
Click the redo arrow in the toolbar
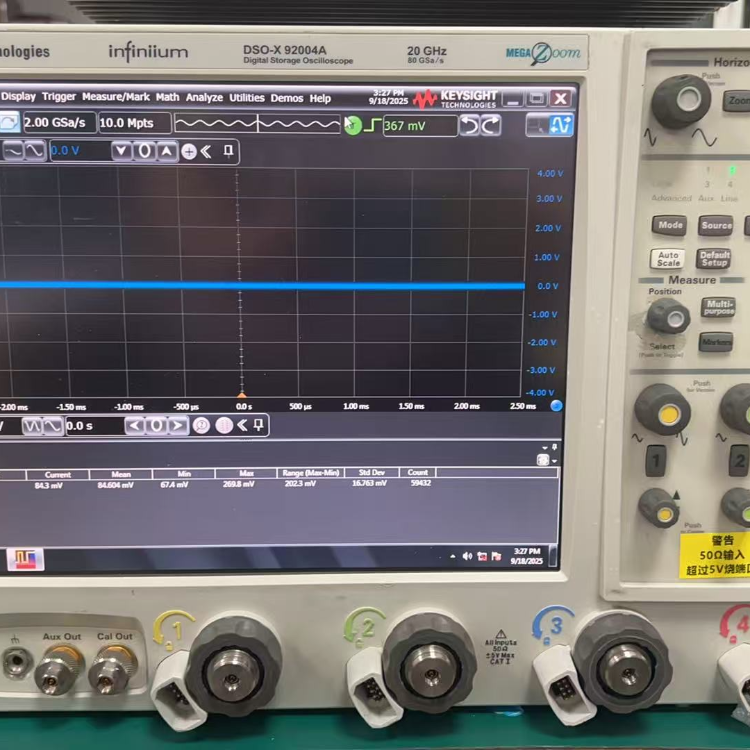coord(491,126)
